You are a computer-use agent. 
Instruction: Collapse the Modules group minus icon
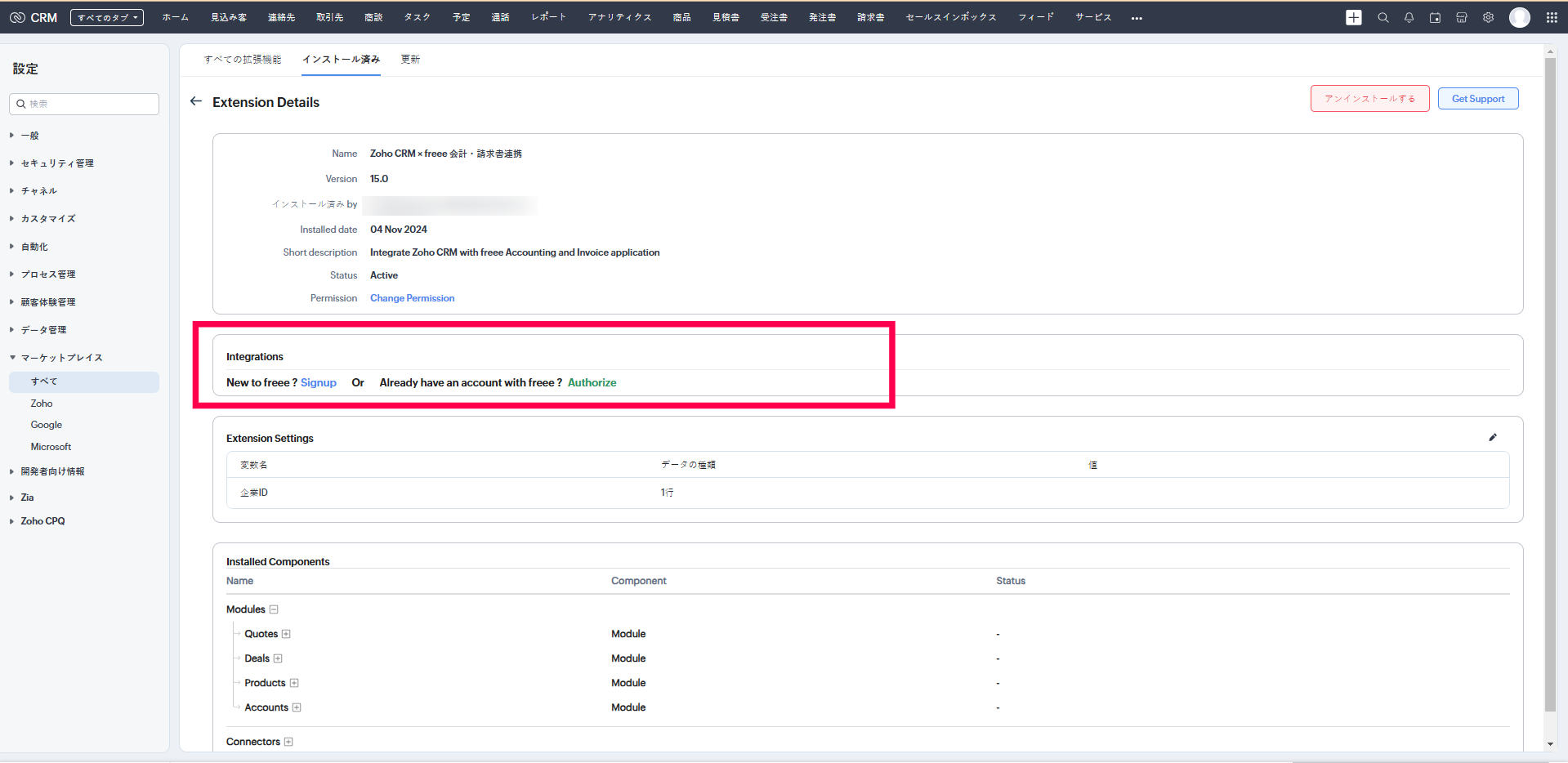coord(274,609)
